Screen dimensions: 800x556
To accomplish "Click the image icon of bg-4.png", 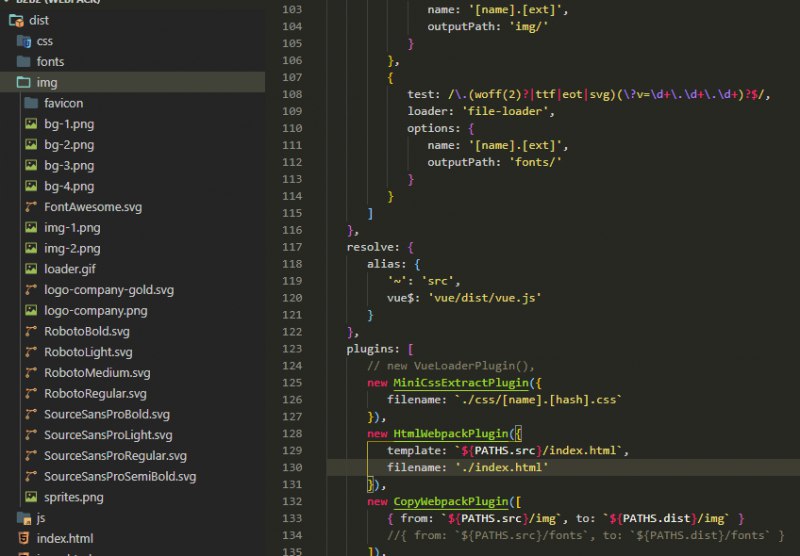I will pos(31,186).
